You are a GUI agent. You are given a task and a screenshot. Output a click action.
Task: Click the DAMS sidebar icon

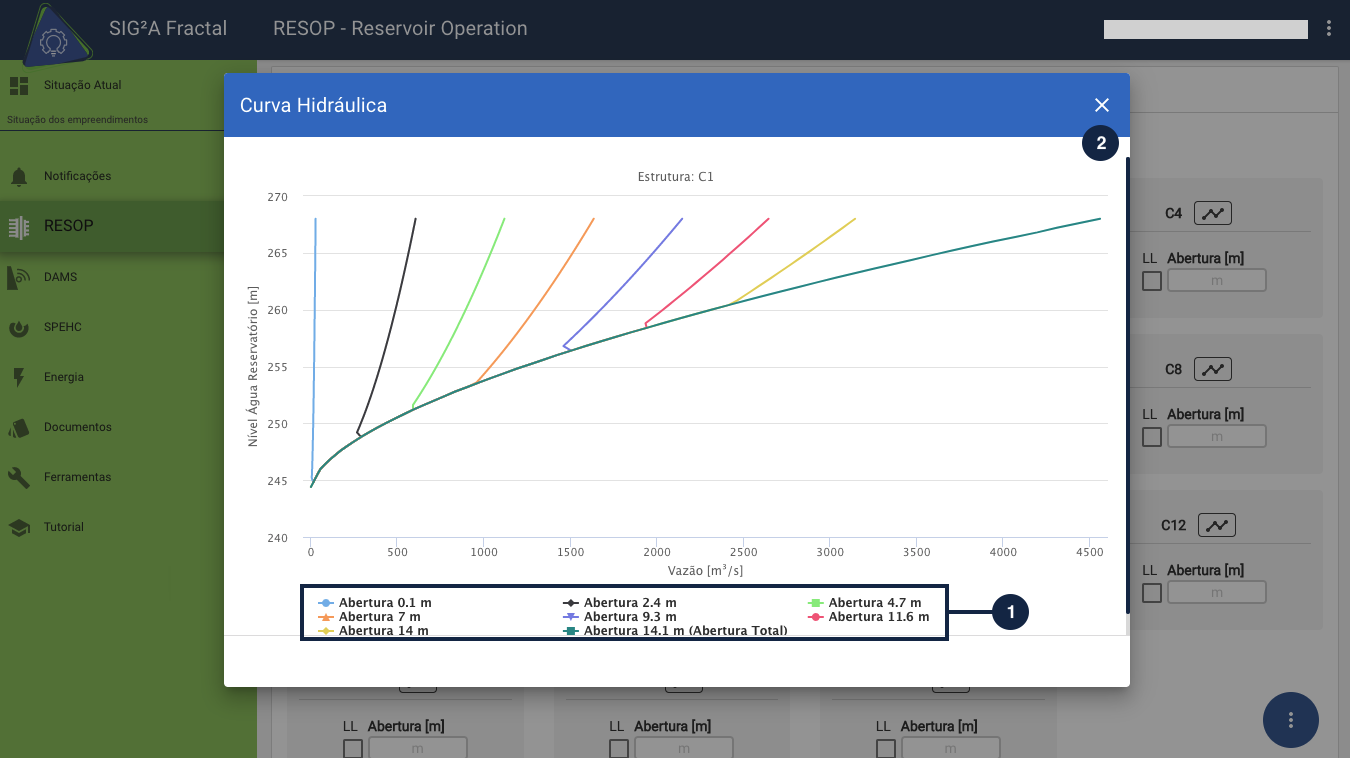click(x=19, y=277)
